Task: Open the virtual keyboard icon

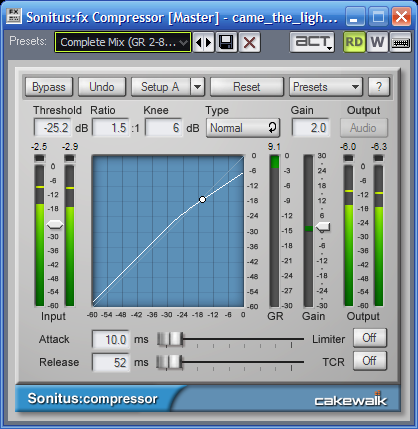Action: pyautogui.click(x=400, y=42)
